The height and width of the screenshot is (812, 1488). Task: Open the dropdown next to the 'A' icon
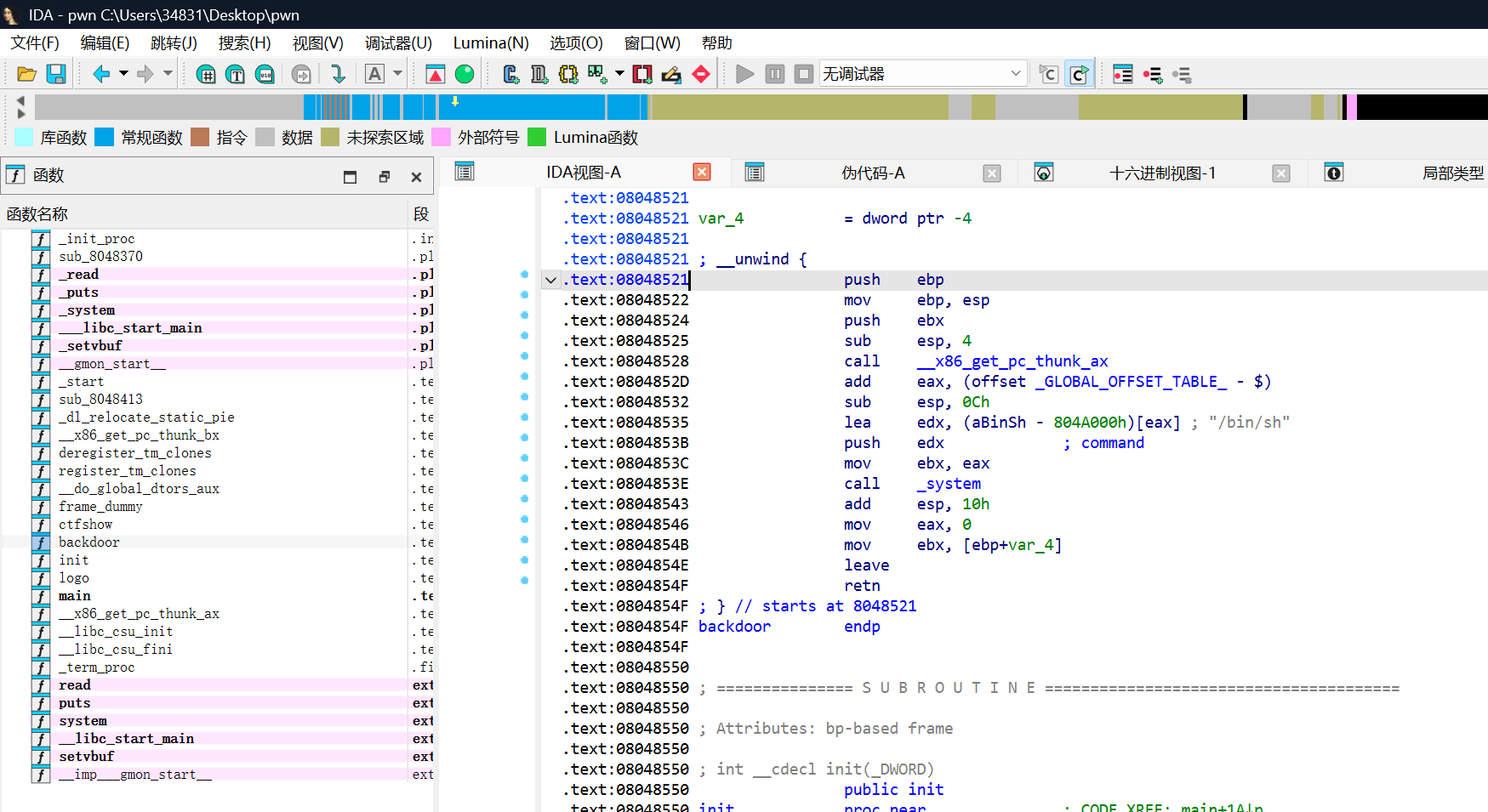[397, 74]
